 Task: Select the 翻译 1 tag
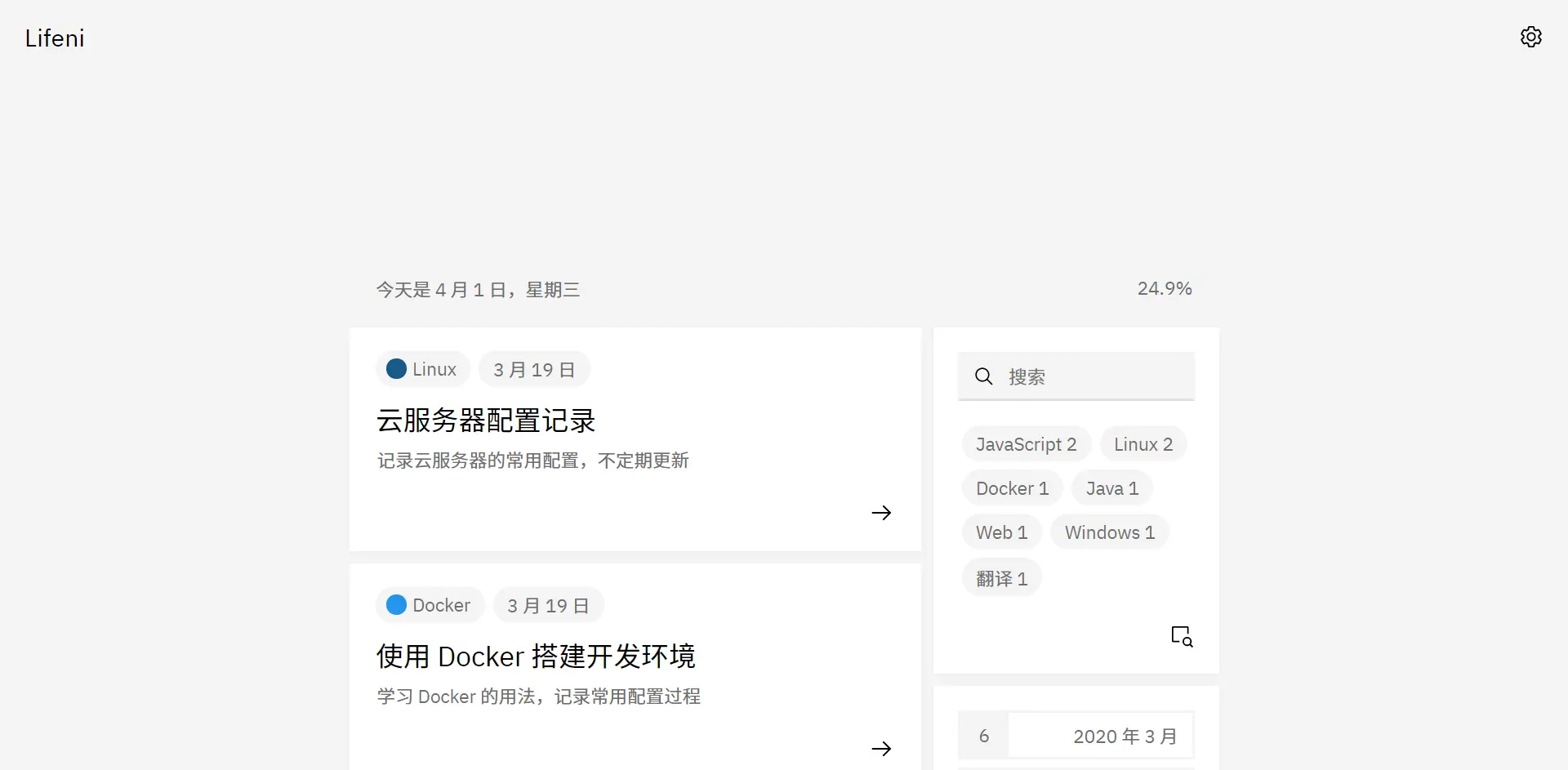1001,577
